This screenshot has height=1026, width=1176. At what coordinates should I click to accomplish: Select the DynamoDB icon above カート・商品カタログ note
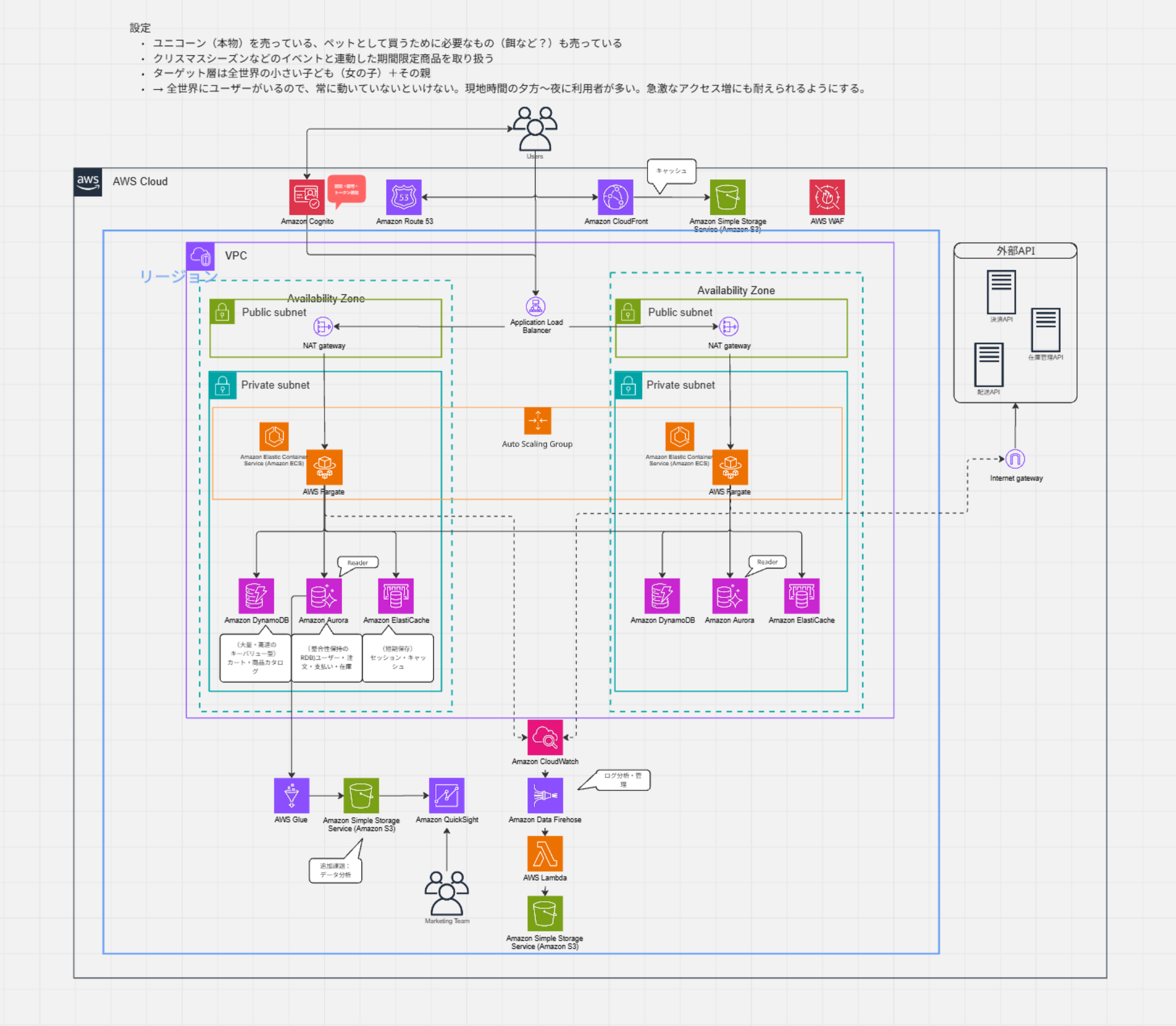[x=256, y=596]
